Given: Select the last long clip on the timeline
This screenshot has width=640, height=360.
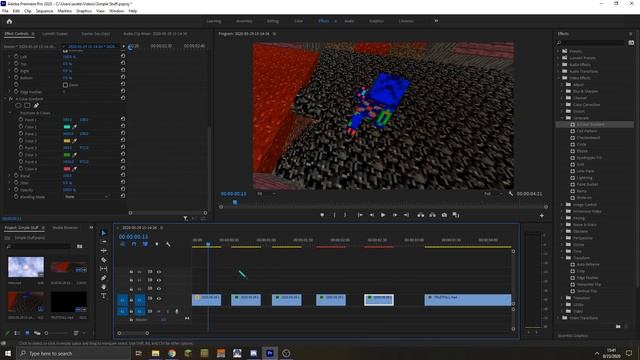Looking at the screenshot, I should 468,300.
